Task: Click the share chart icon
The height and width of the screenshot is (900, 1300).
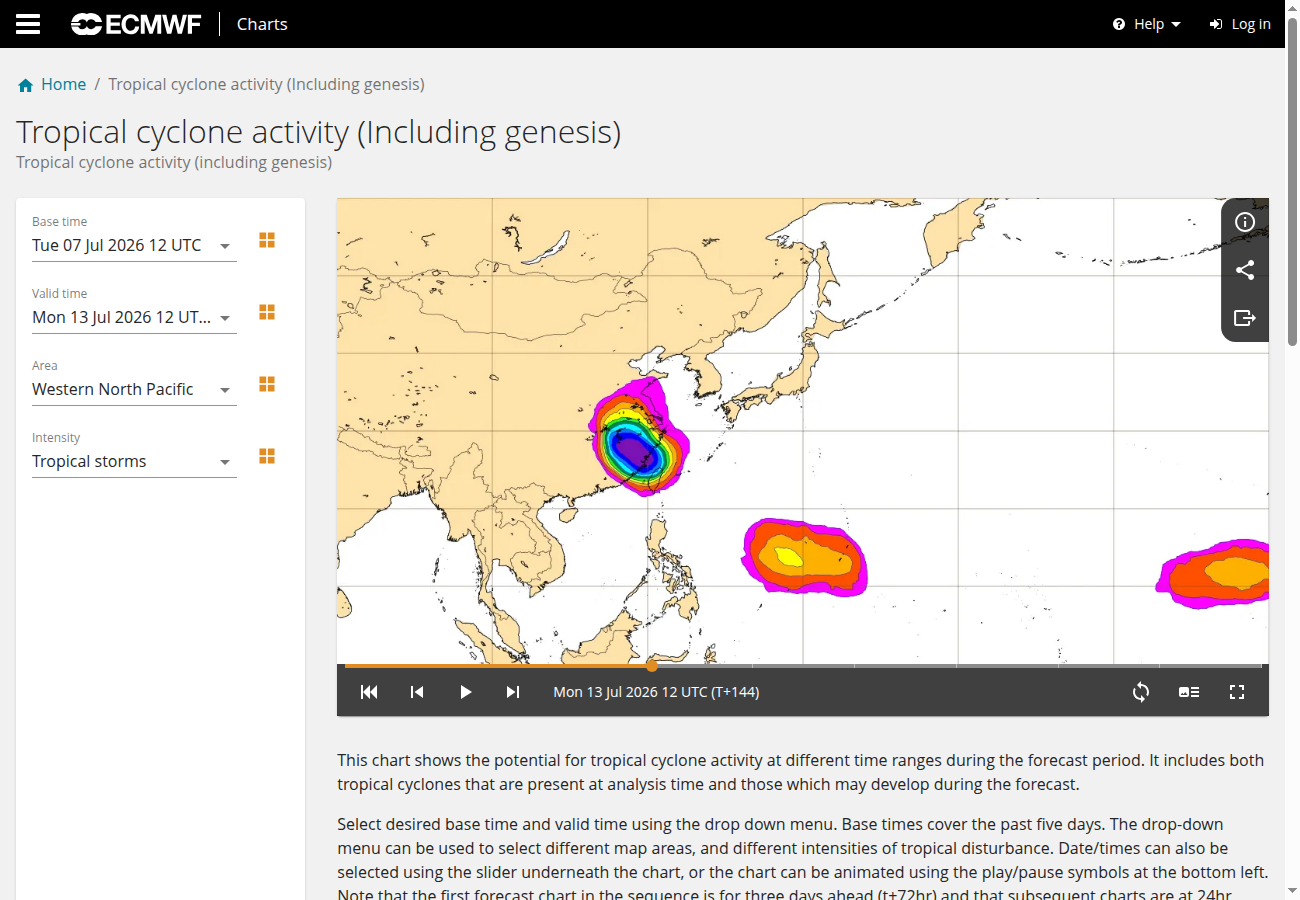Action: click(x=1245, y=270)
